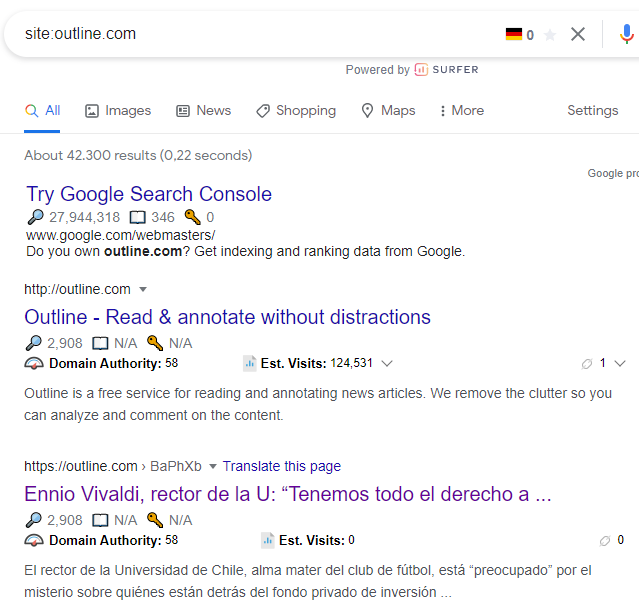639x615 pixels.
Task: Open the Shopping tab
Action: click(296, 110)
